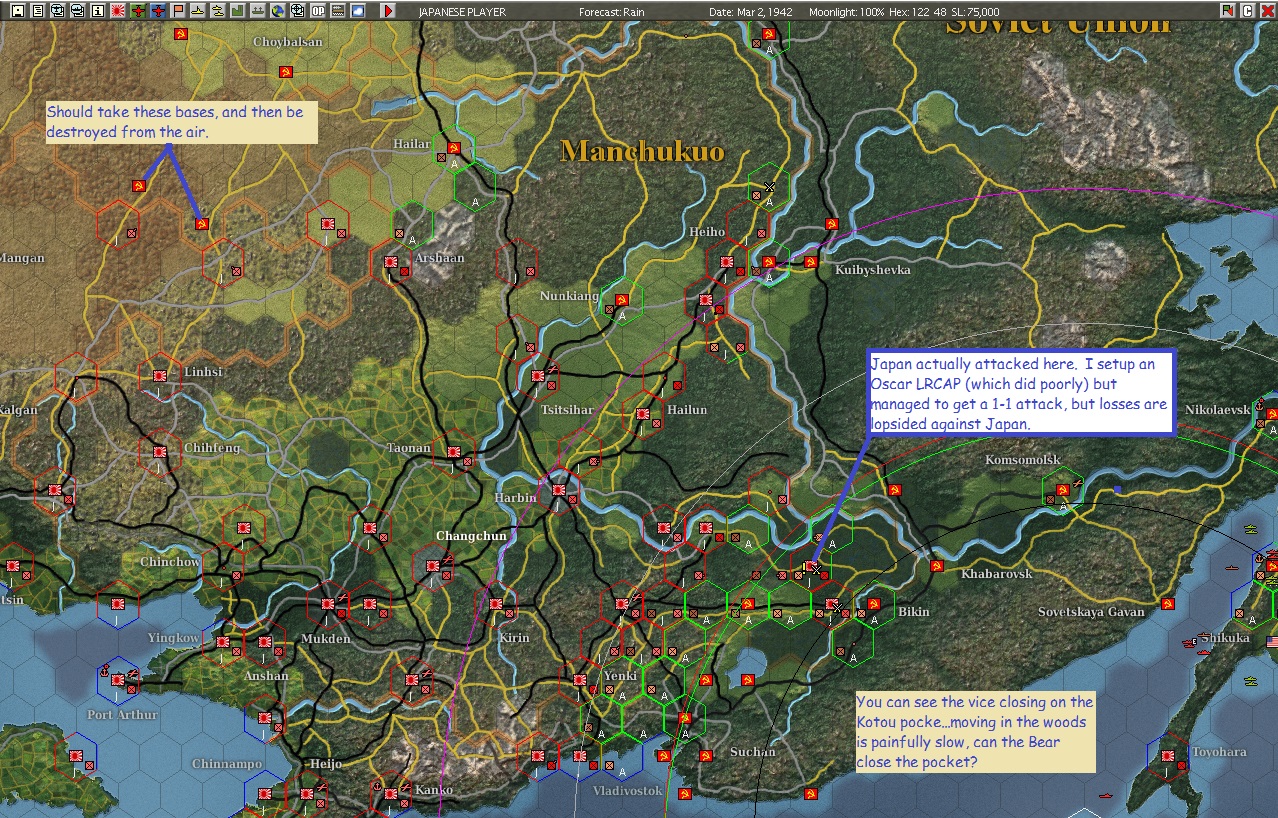This screenshot has width=1278, height=818.
Task: Select the Japanese base hex at Tsitsihar
Action: [x=537, y=376]
